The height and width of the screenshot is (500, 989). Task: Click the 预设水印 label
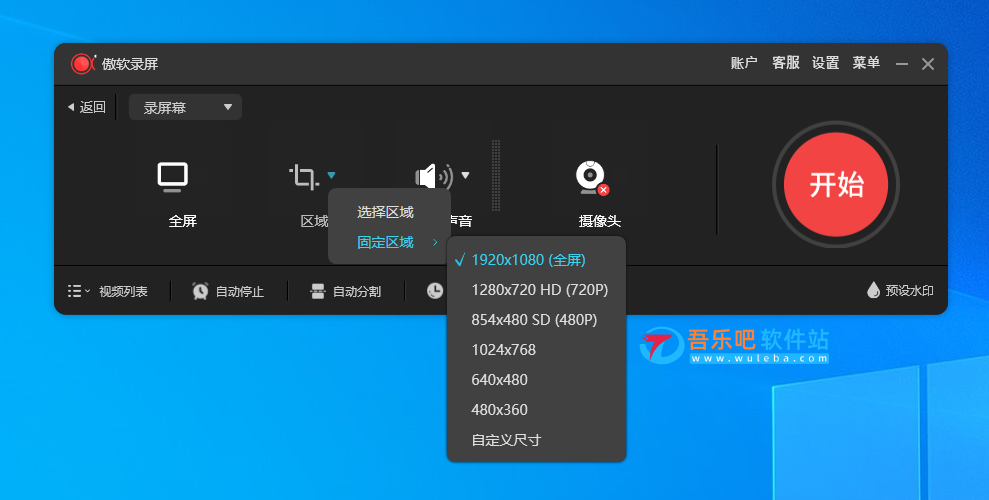point(909,291)
